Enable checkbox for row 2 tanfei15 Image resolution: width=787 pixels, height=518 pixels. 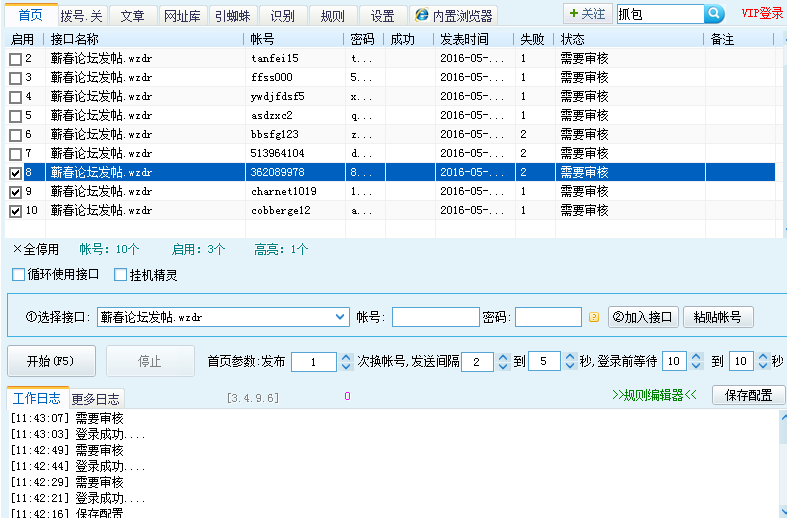click(x=16, y=59)
